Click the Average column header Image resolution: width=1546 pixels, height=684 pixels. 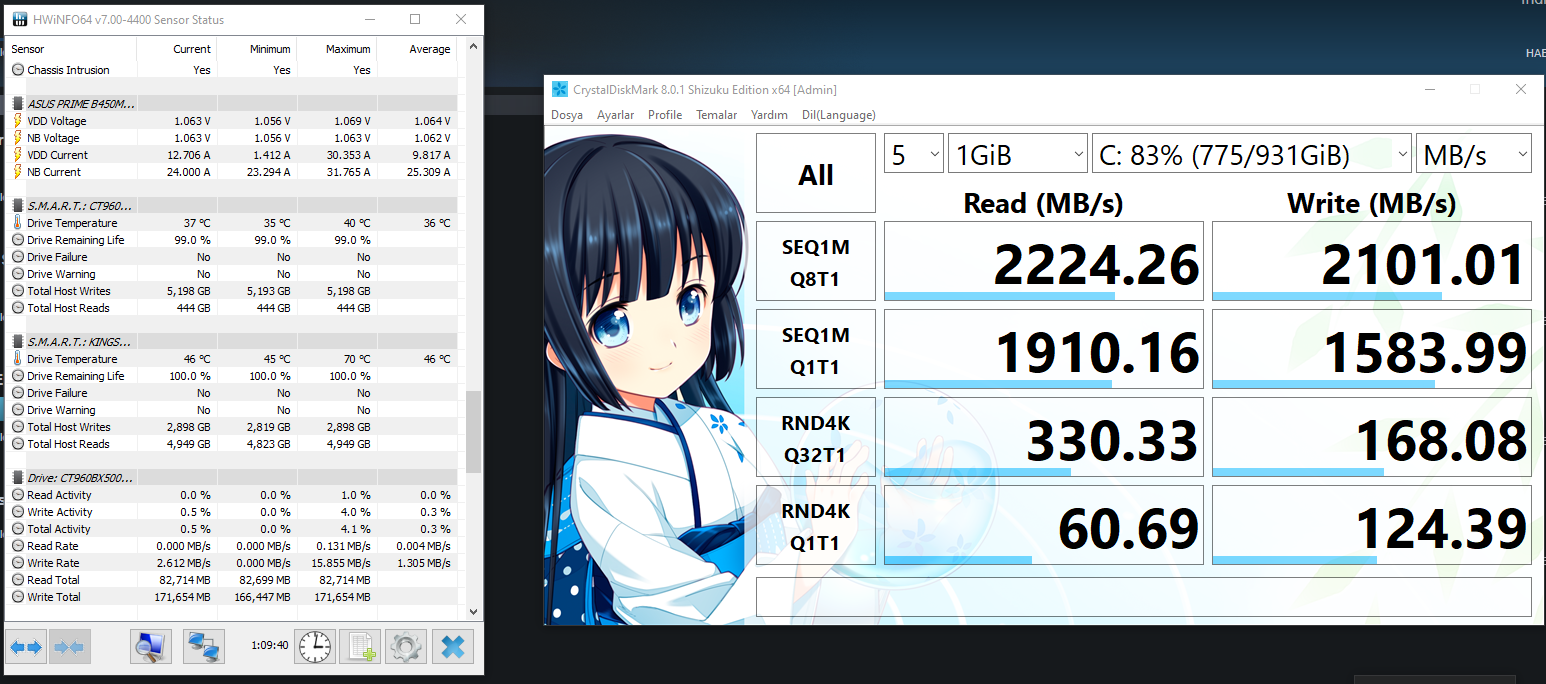click(x=417, y=49)
